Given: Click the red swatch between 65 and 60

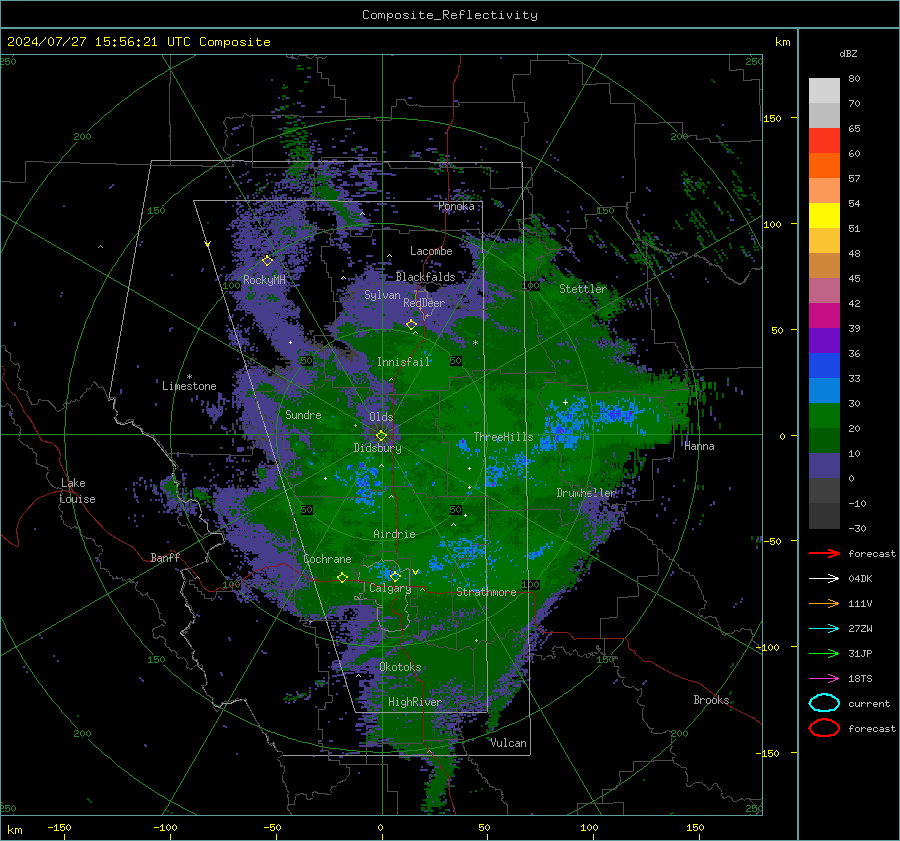Looking at the screenshot, I should coord(824,141).
